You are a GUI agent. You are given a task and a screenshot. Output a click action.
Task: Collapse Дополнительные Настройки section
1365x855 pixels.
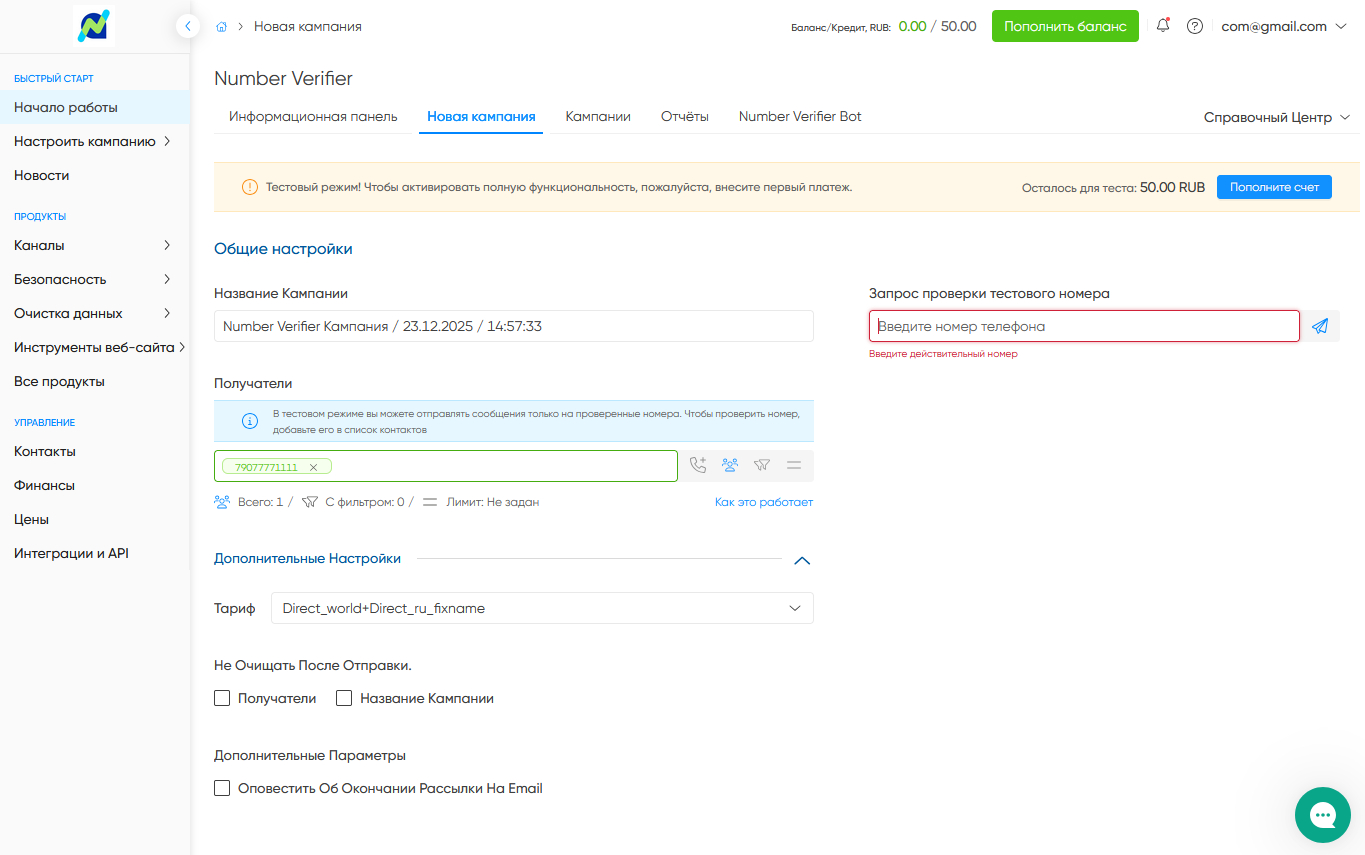(801, 560)
